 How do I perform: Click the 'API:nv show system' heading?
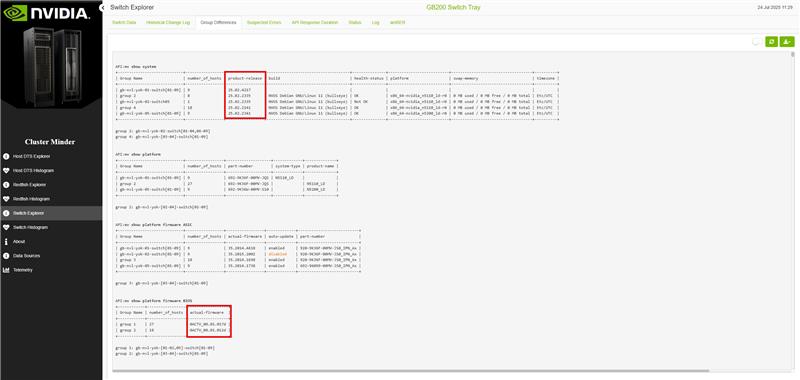pyautogui.click(x=136, y=67)
